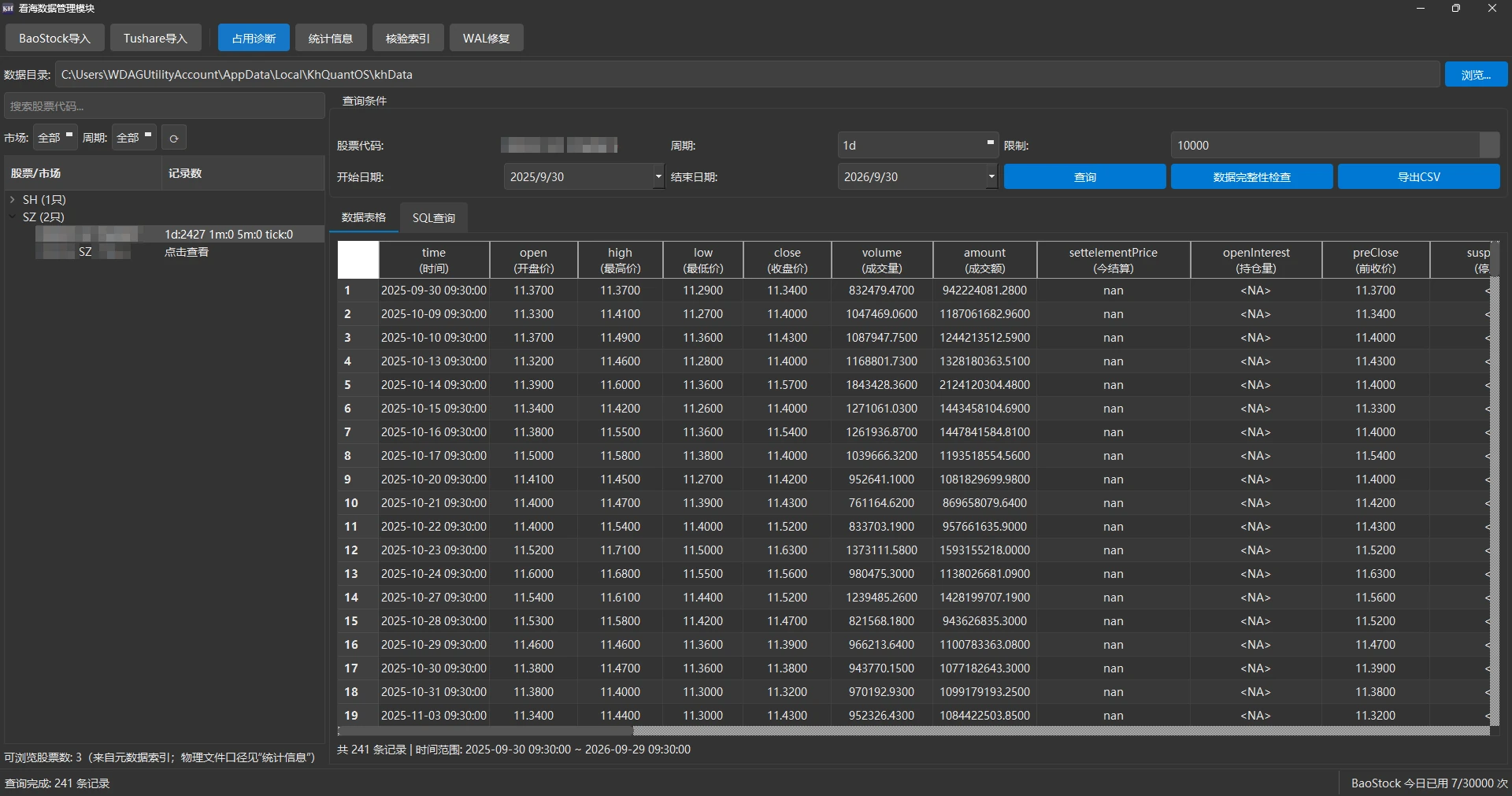
Task: Expand the SH (1只) tree node
Action: pyautogui.click(x=12, y=200)
